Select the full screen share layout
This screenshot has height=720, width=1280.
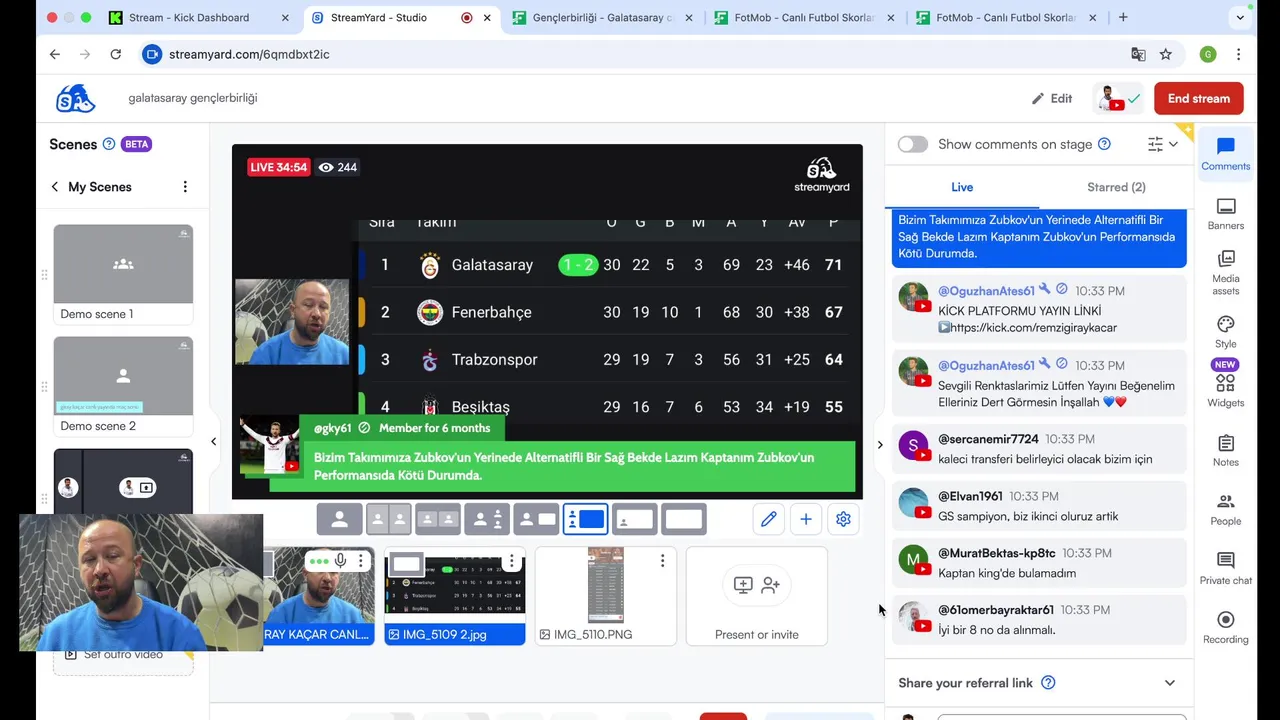(683, 519)
